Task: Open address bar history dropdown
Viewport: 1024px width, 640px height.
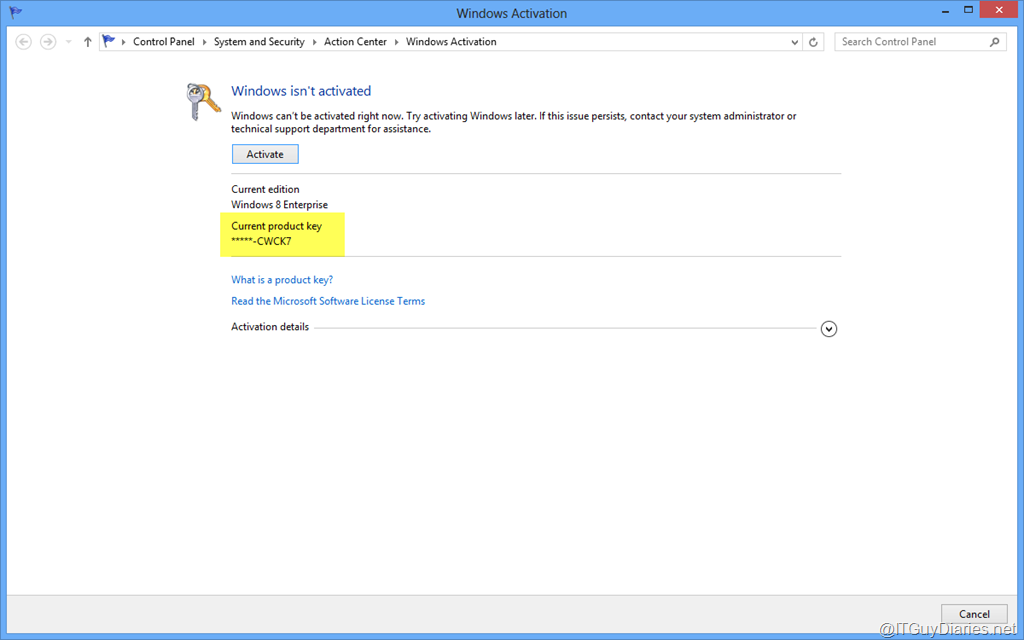Action: coord(794,42)
